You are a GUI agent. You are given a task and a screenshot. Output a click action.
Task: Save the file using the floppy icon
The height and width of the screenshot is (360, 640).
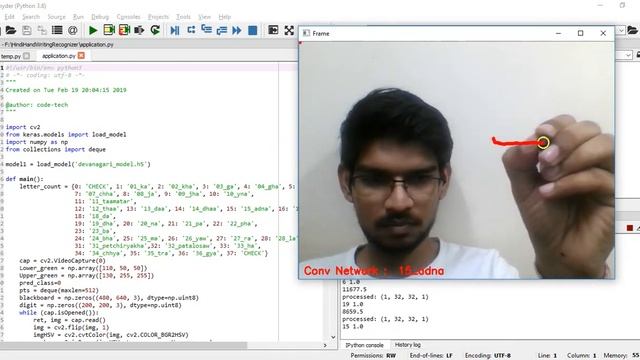click(27, 30)
